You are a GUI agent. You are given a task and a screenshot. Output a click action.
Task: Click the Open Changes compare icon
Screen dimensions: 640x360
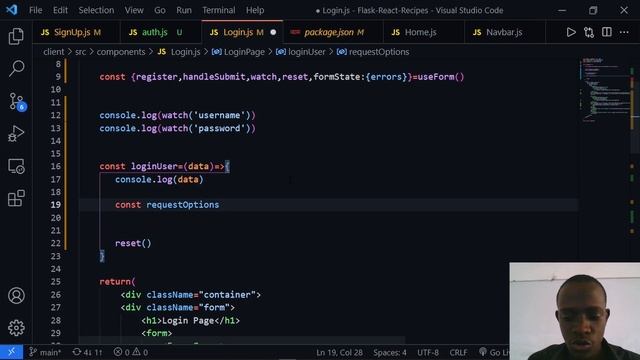(x=589, y=32)
